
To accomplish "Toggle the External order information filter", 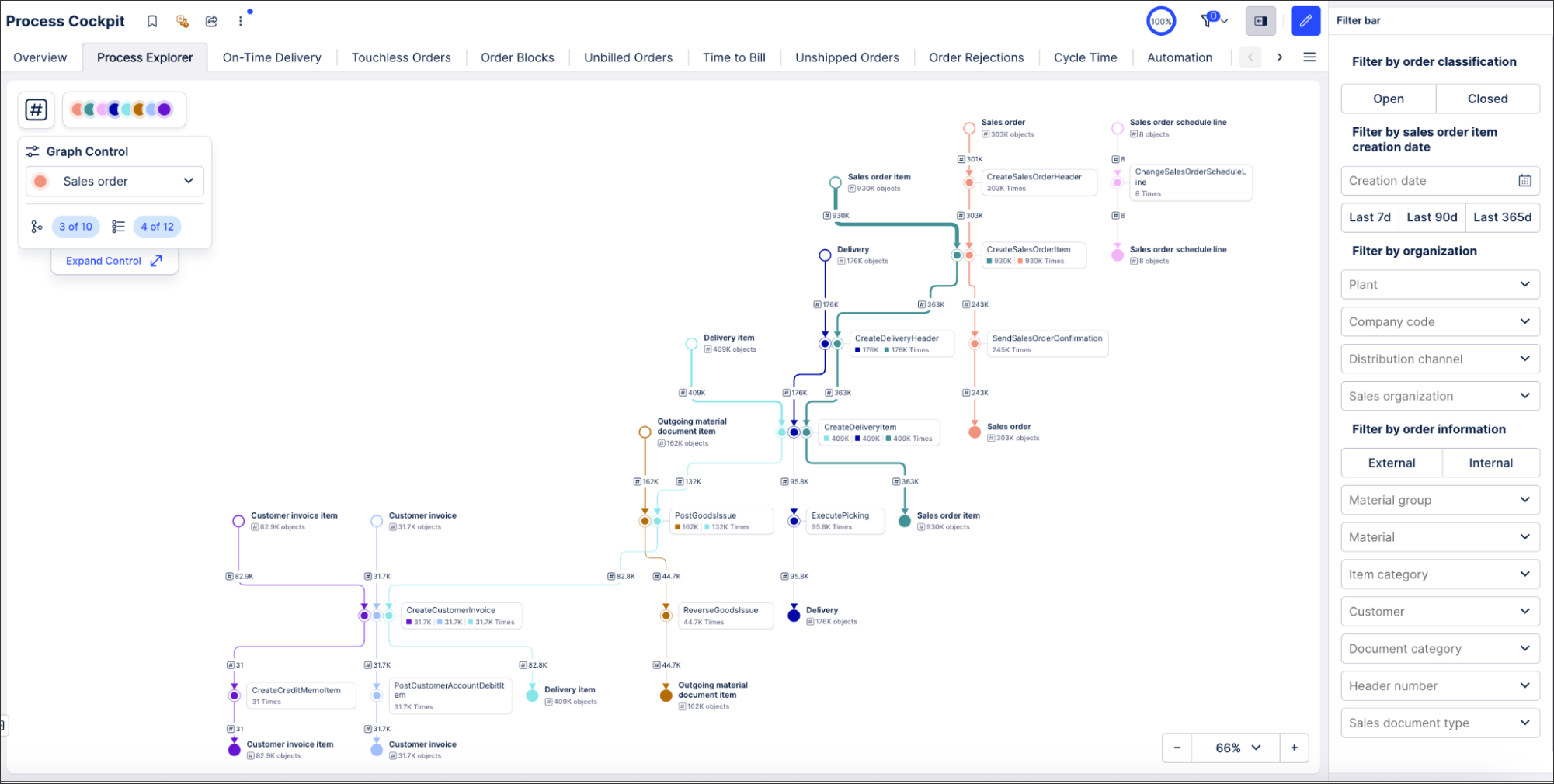I will [1391, 463].
